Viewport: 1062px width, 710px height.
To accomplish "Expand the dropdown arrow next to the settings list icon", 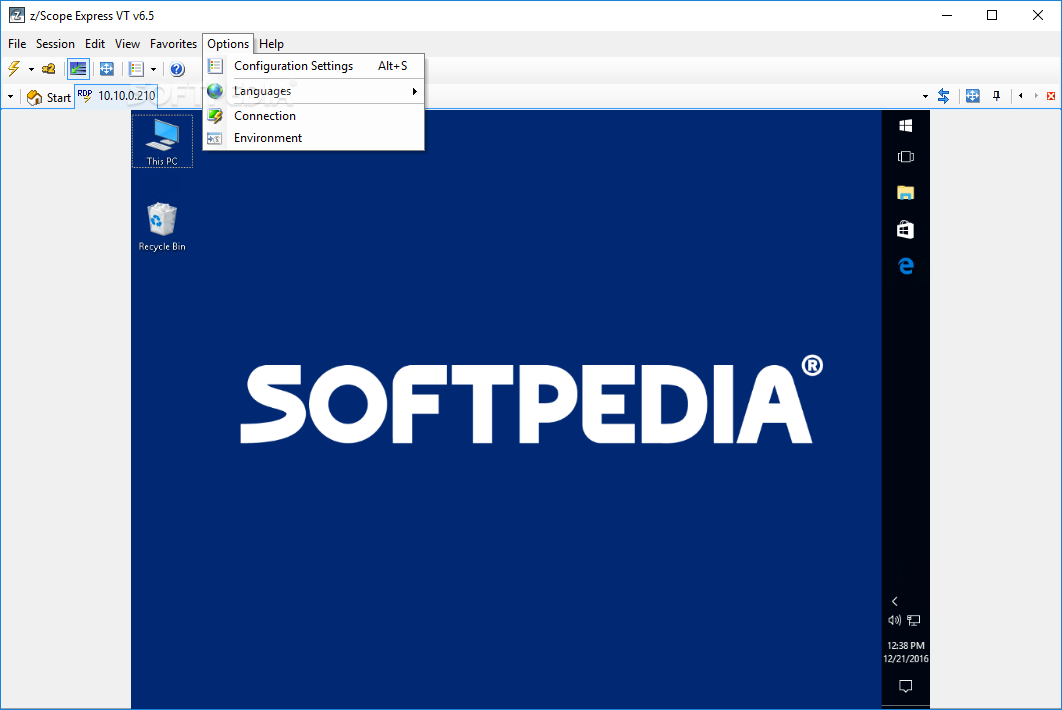I will coord(154,69).
